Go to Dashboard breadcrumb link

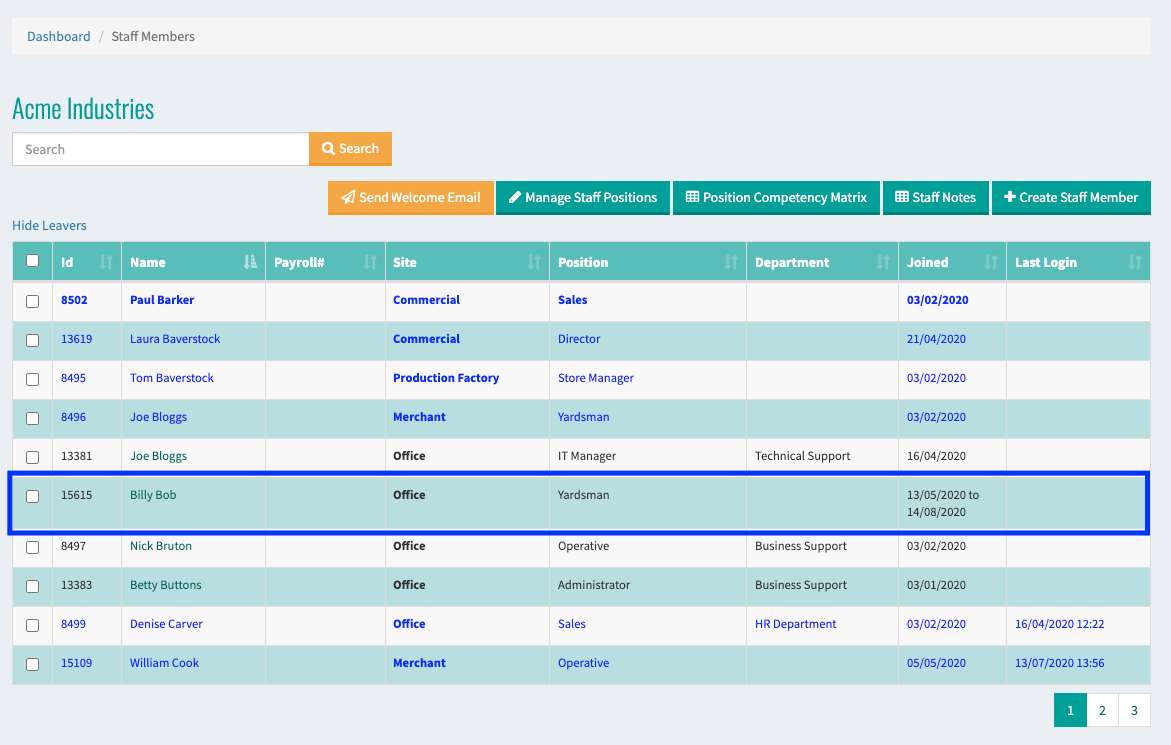tap(58, 37)
